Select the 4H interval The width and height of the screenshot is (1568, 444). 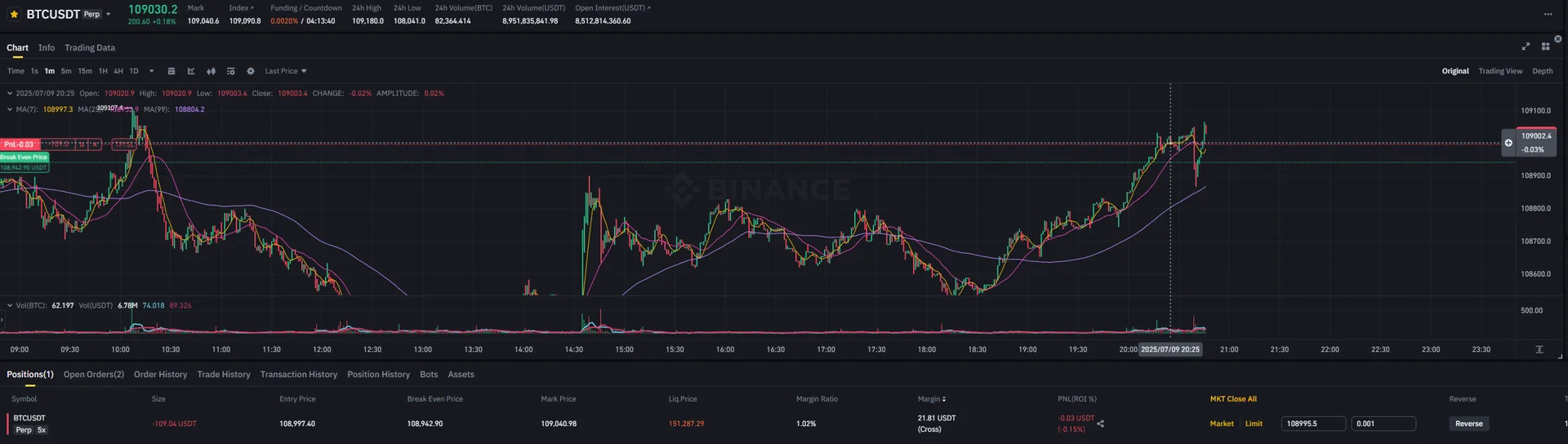[118, 71]
